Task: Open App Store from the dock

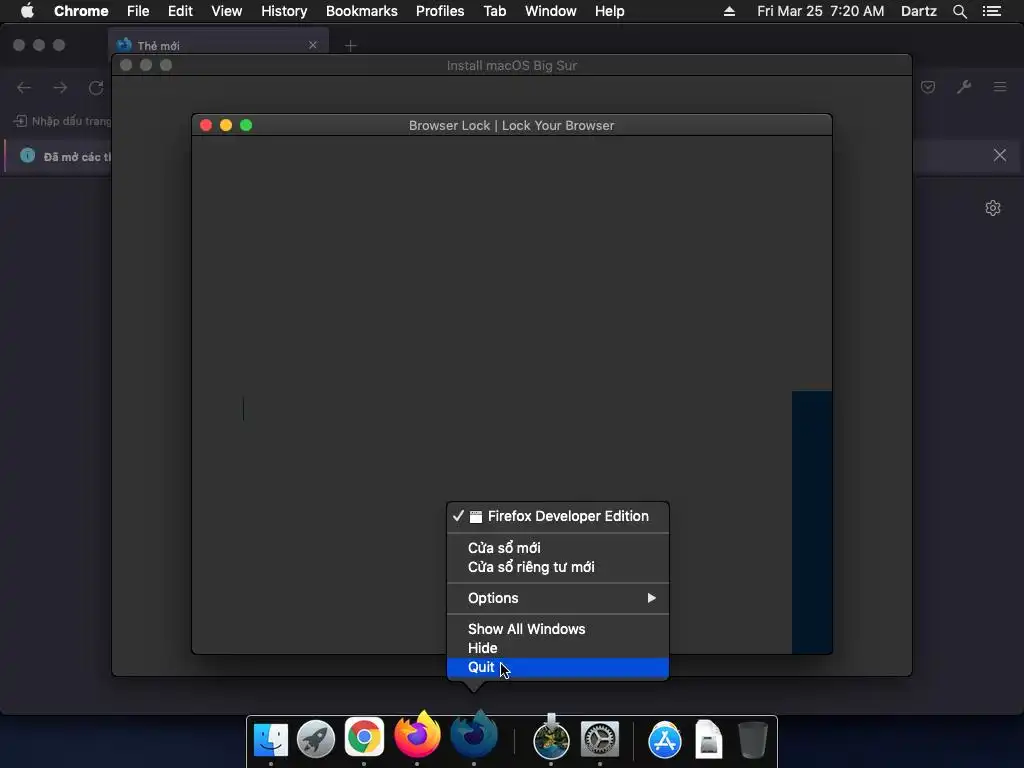Action: [665, 740]
